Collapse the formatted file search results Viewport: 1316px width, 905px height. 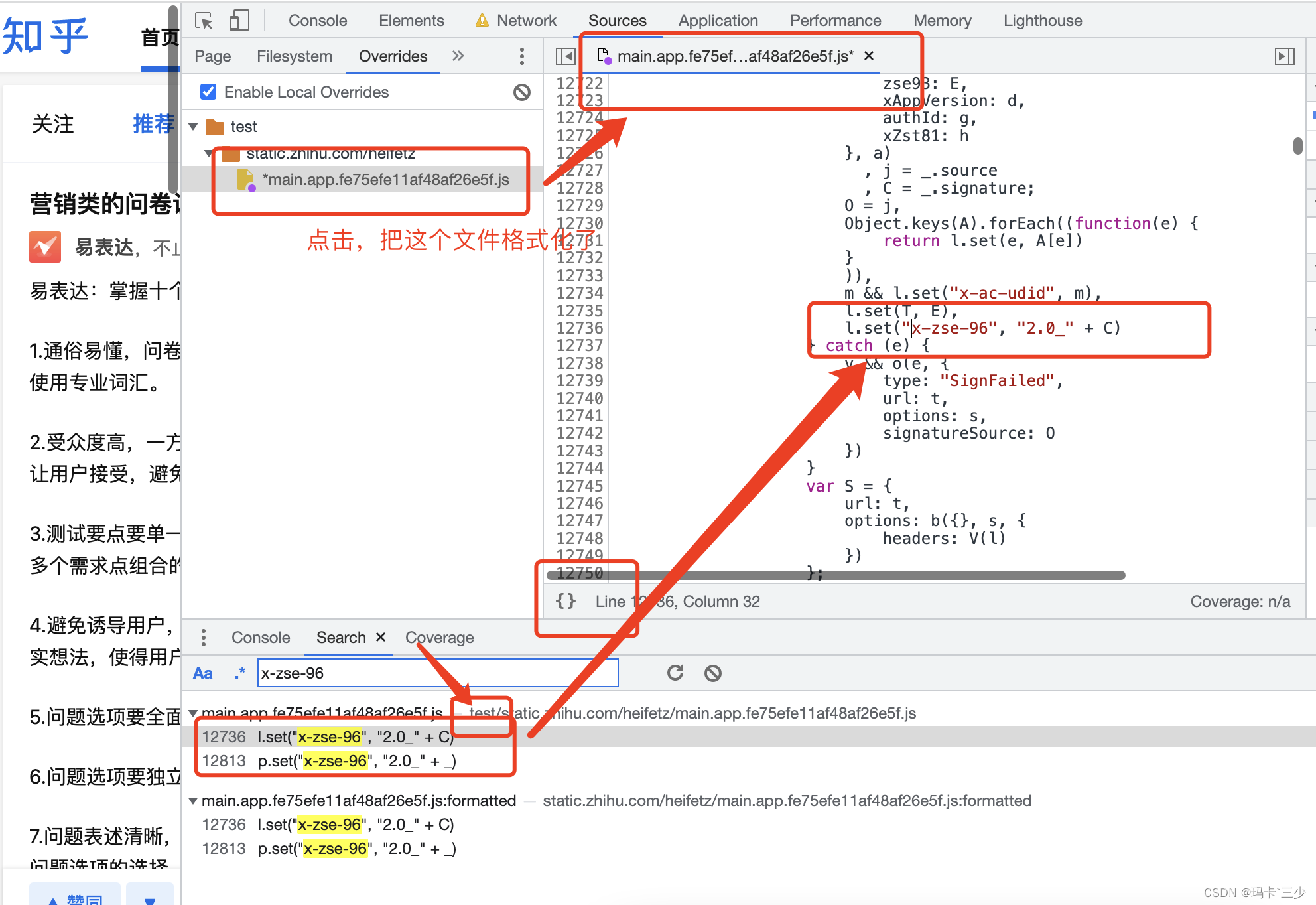(193, 801)
